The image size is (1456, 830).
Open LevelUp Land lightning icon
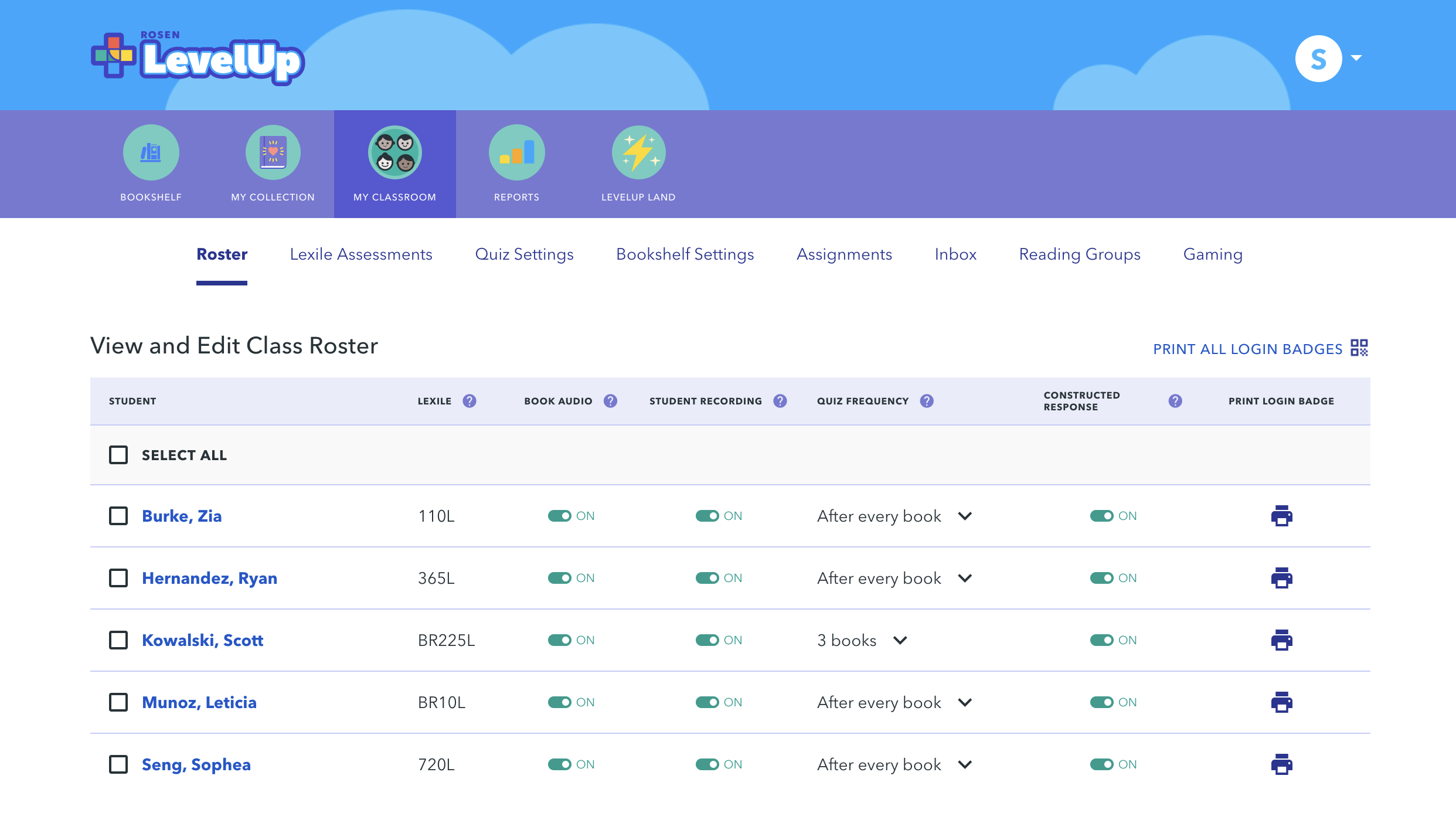638,152
